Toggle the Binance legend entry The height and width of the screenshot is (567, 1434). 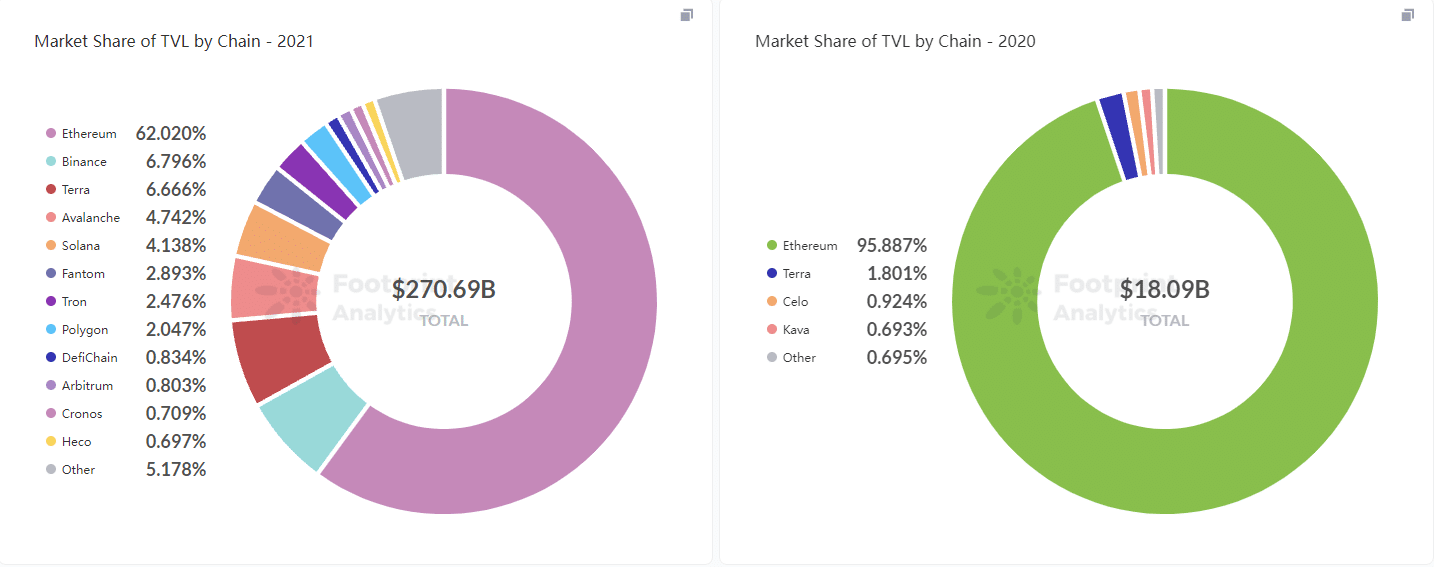coord(83,162)
